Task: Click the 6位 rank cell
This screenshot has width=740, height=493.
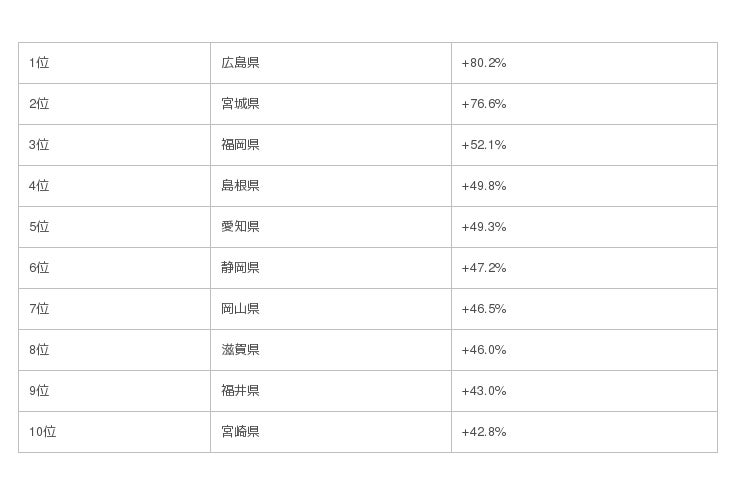Action: point(39,268)
